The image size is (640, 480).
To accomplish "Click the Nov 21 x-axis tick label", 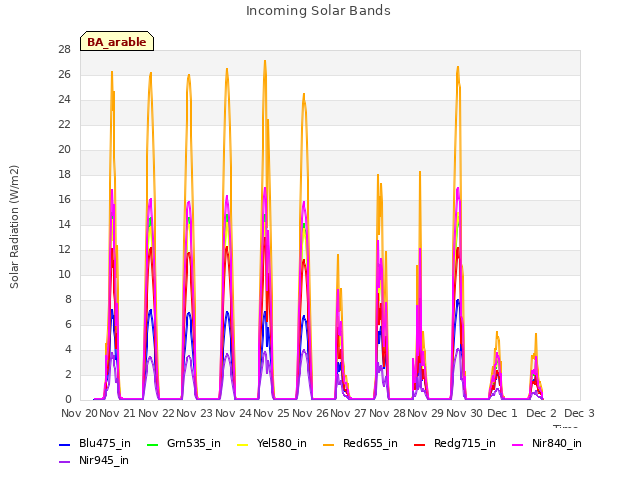I will (x=118, y=413).
